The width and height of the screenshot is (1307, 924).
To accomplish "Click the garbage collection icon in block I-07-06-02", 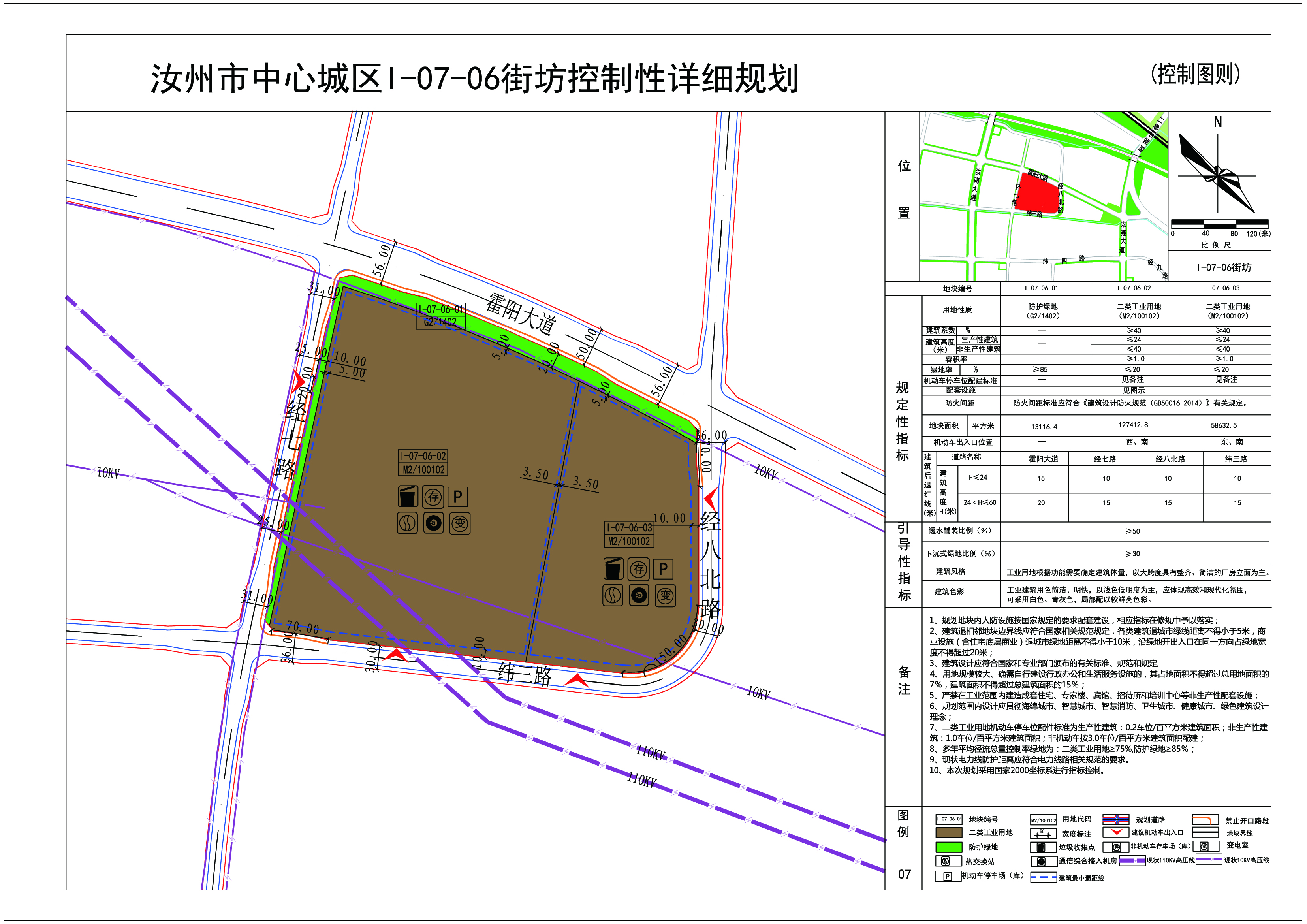I will coord(408,497).
